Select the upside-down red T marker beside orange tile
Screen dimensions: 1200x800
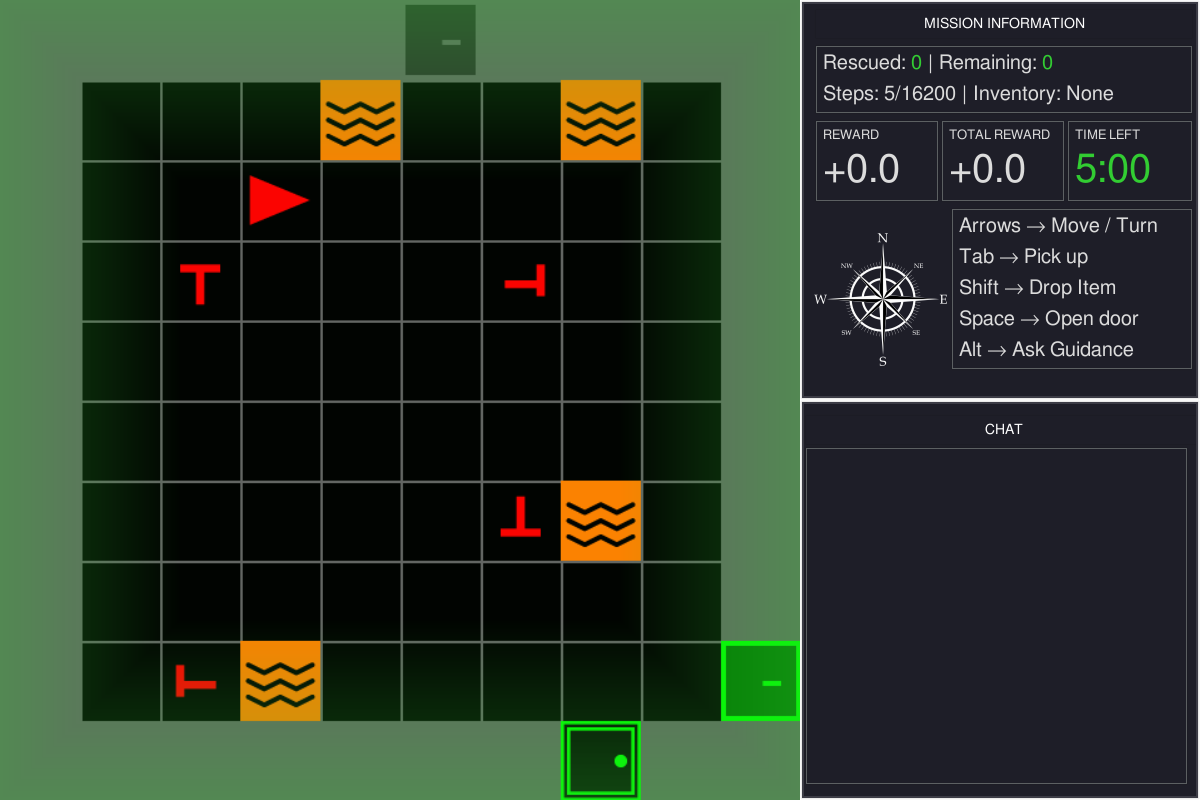tap(521, 516)
